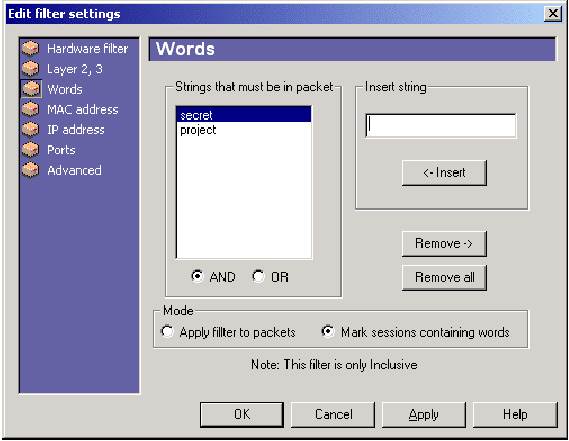
Task: Choose Mark sessions containing words mode
Action: click(328, 331)
